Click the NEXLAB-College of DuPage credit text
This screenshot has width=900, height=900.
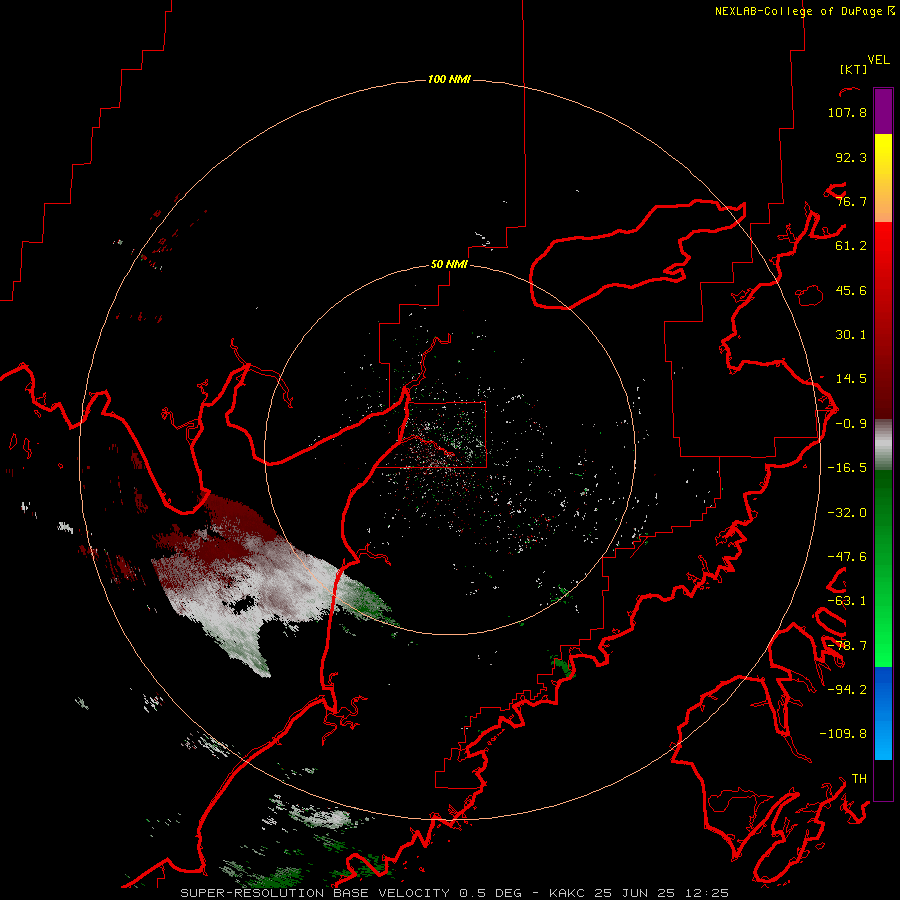[x=805, y=11]
